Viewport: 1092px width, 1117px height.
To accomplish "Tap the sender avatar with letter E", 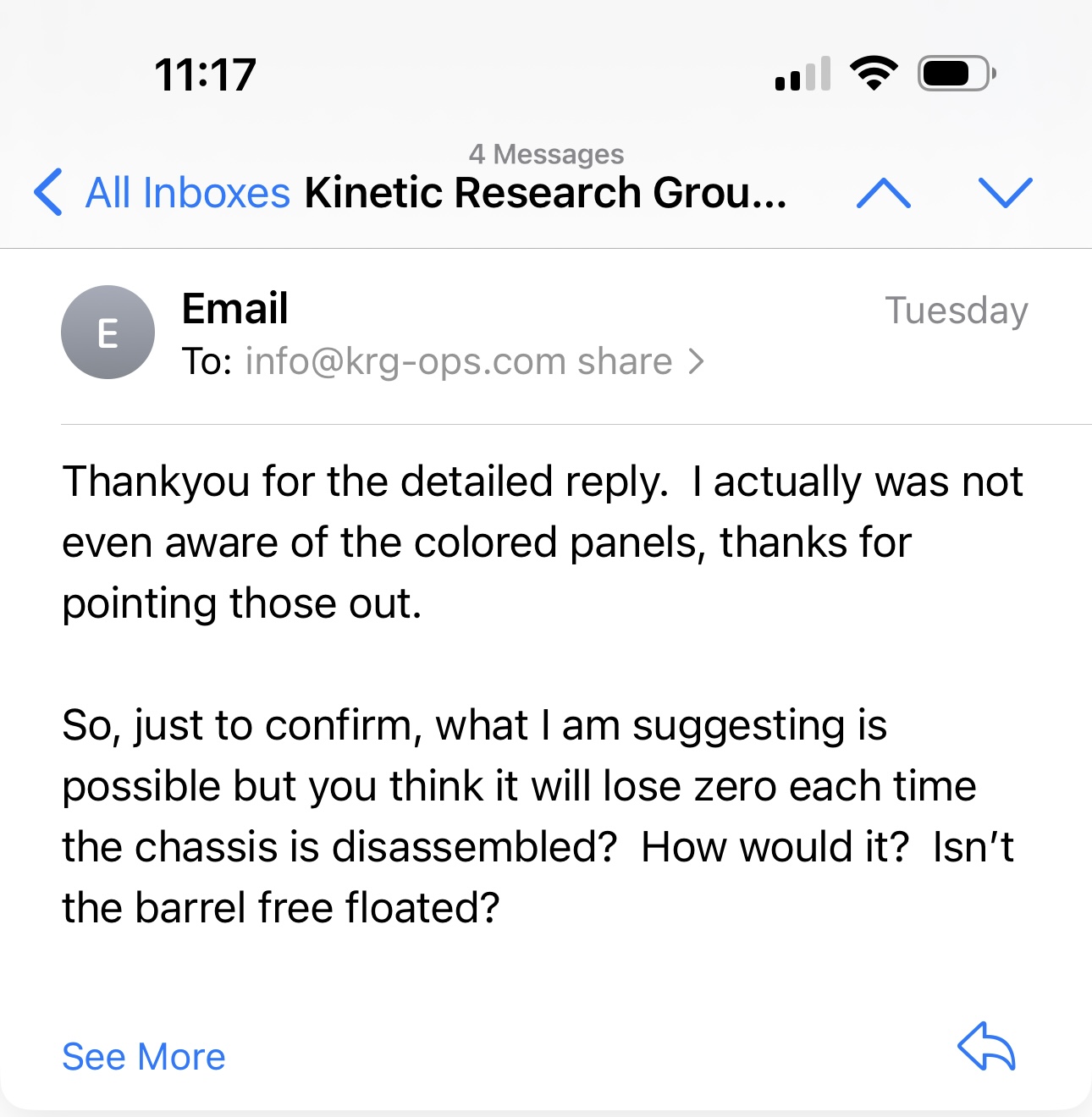I will point(108,333).
